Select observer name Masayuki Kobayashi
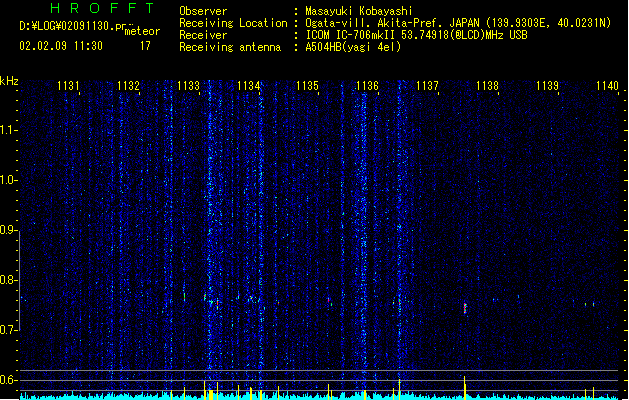 [x=359, y=11]
